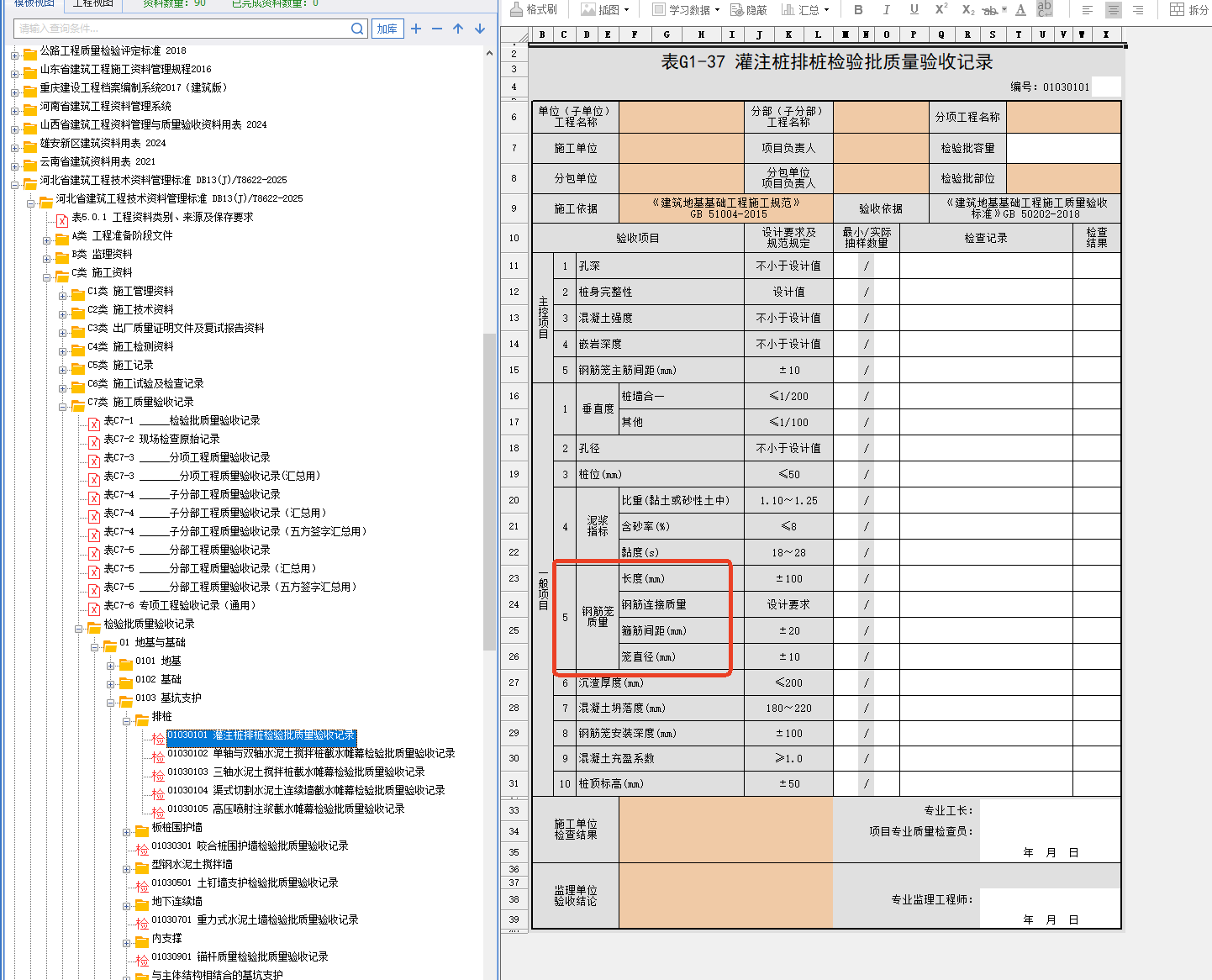Screen dimensions: 1212x980
Task: Toggle bold formatting
Action: pyautogui.click(x=858, y=9)
